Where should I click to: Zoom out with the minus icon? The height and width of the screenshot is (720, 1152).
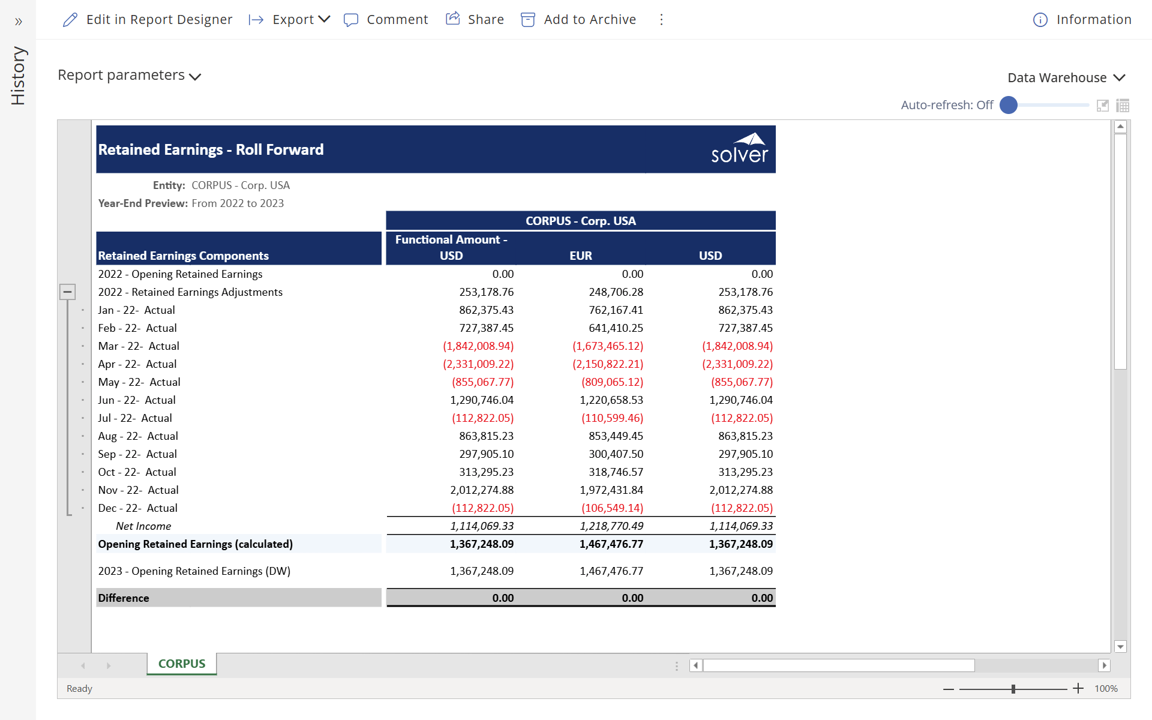click(948, 688)
